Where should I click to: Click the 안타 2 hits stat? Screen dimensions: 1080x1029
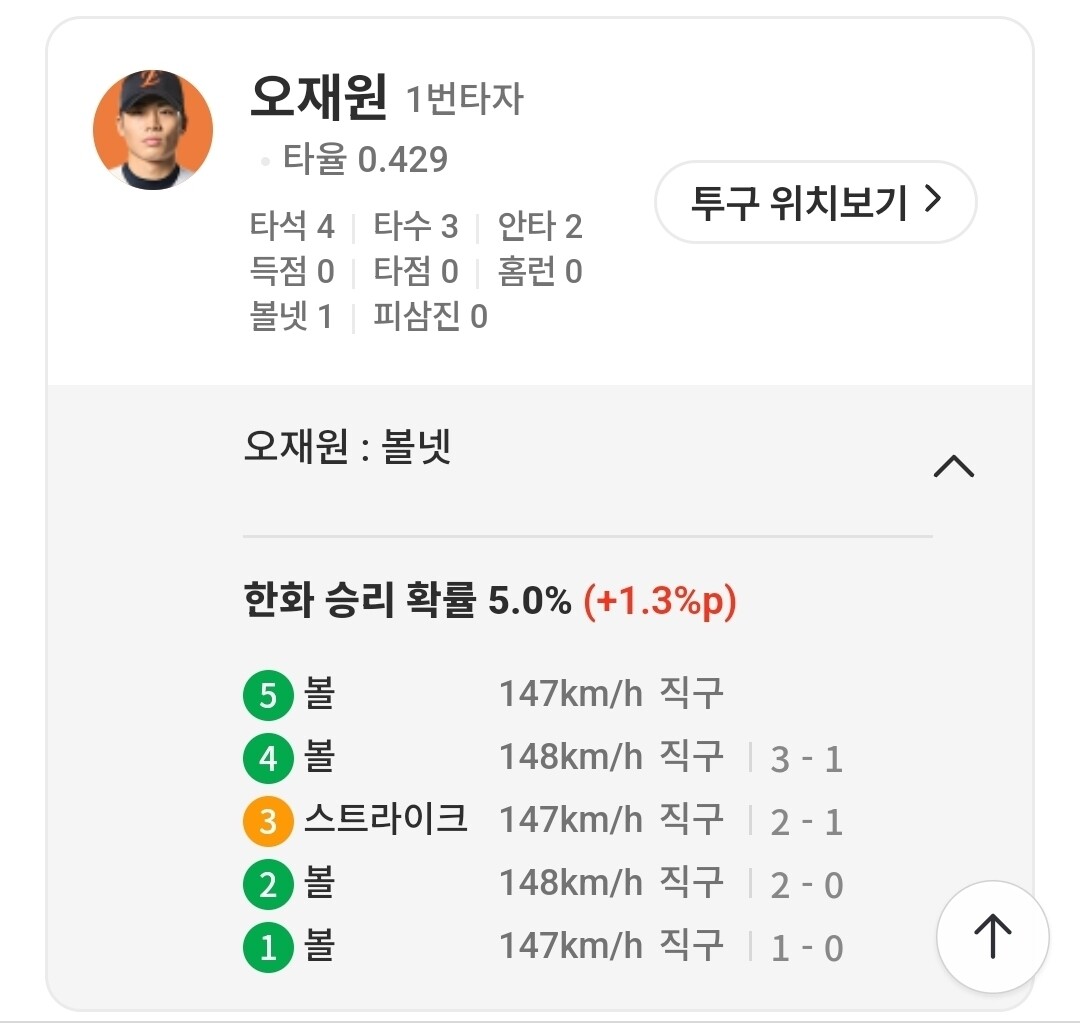click(540, 227)
